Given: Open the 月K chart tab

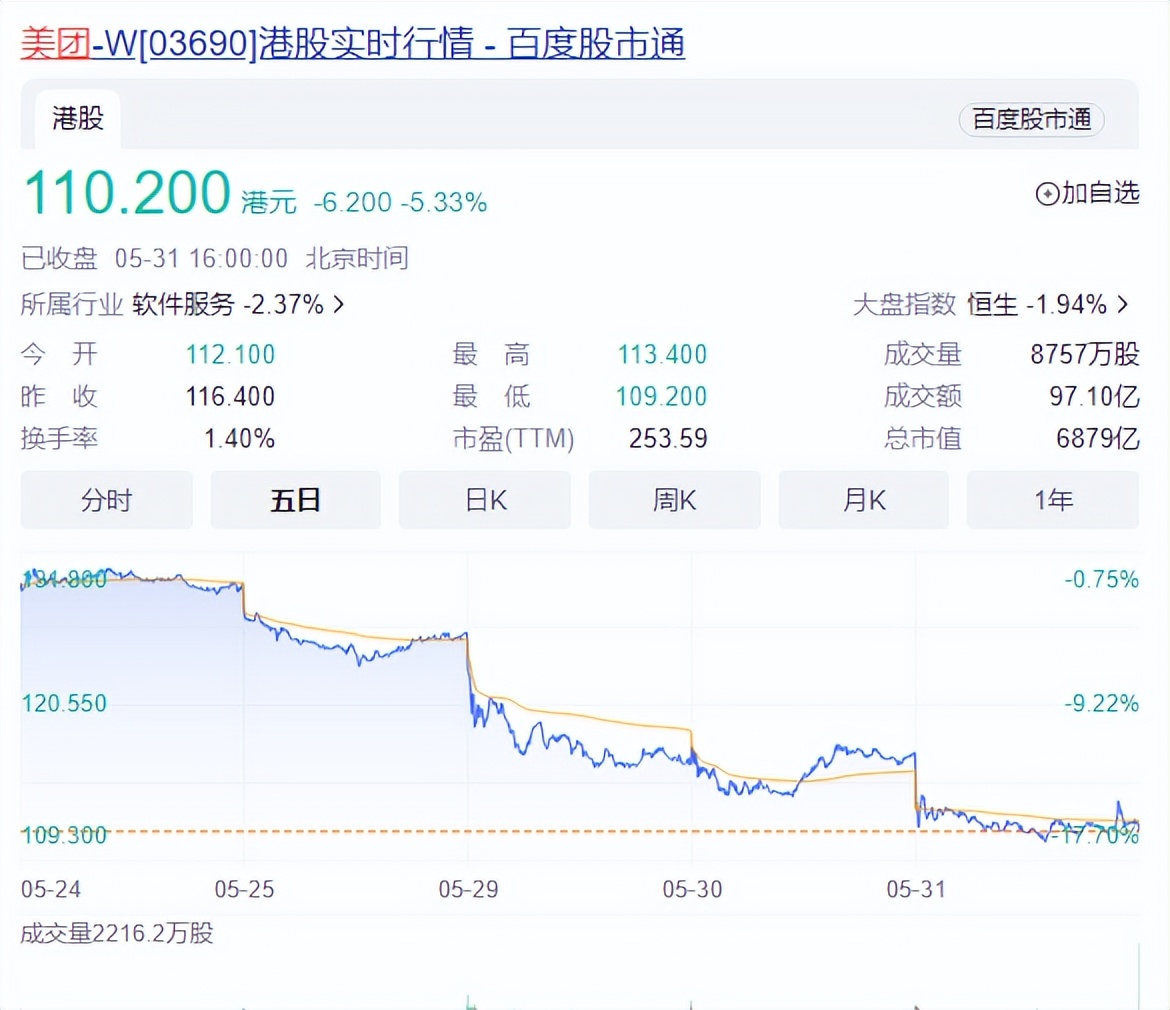Looking at the screenshot, I should [863, 500].
